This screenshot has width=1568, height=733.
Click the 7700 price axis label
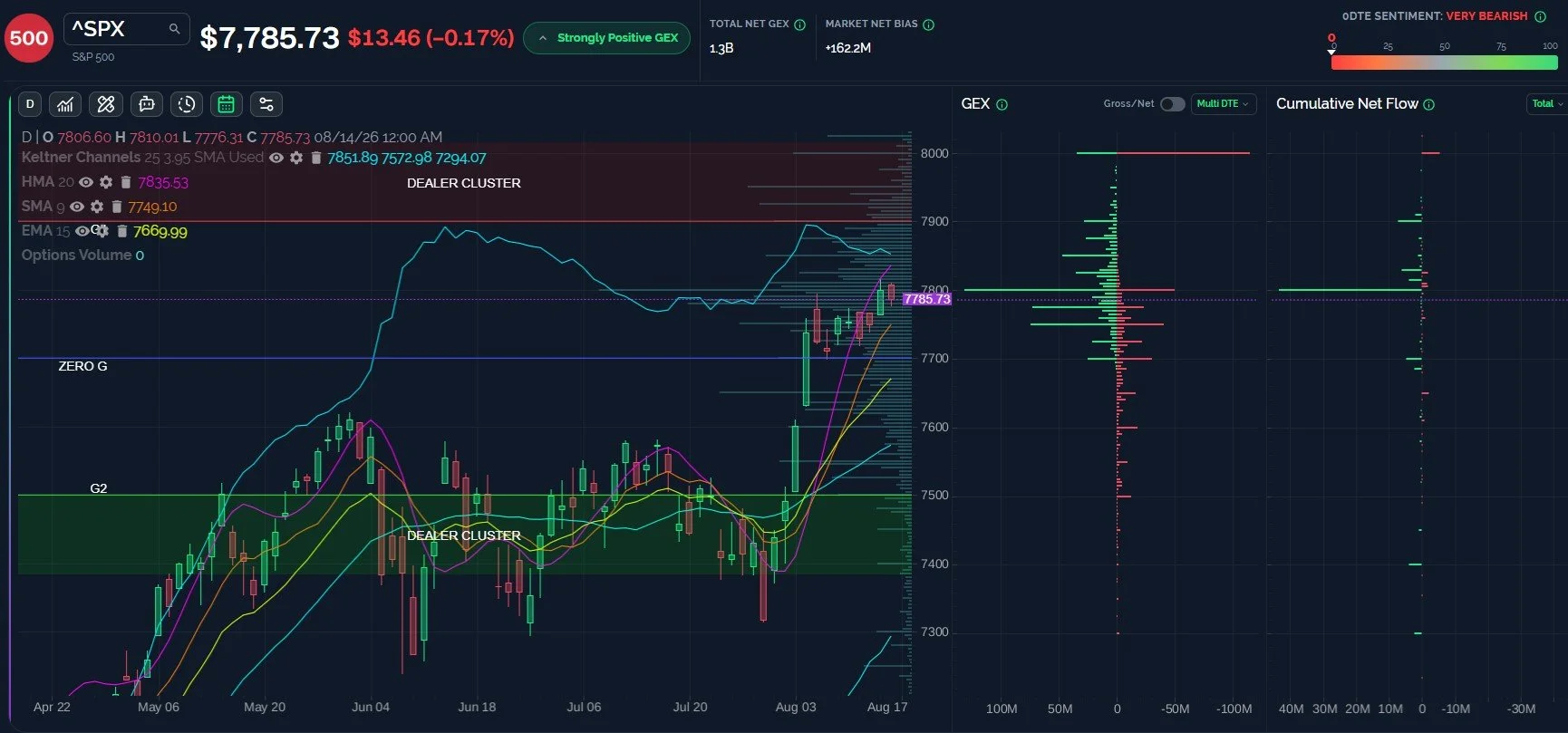point(934,358)
